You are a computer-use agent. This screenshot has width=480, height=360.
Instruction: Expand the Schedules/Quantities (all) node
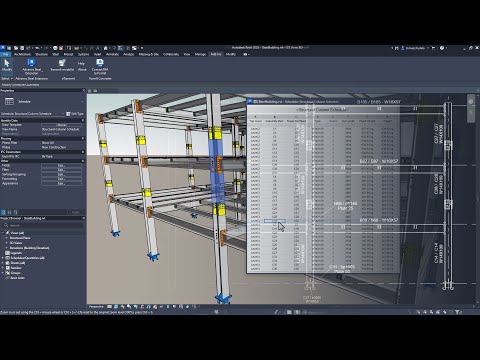click(3, 258)
